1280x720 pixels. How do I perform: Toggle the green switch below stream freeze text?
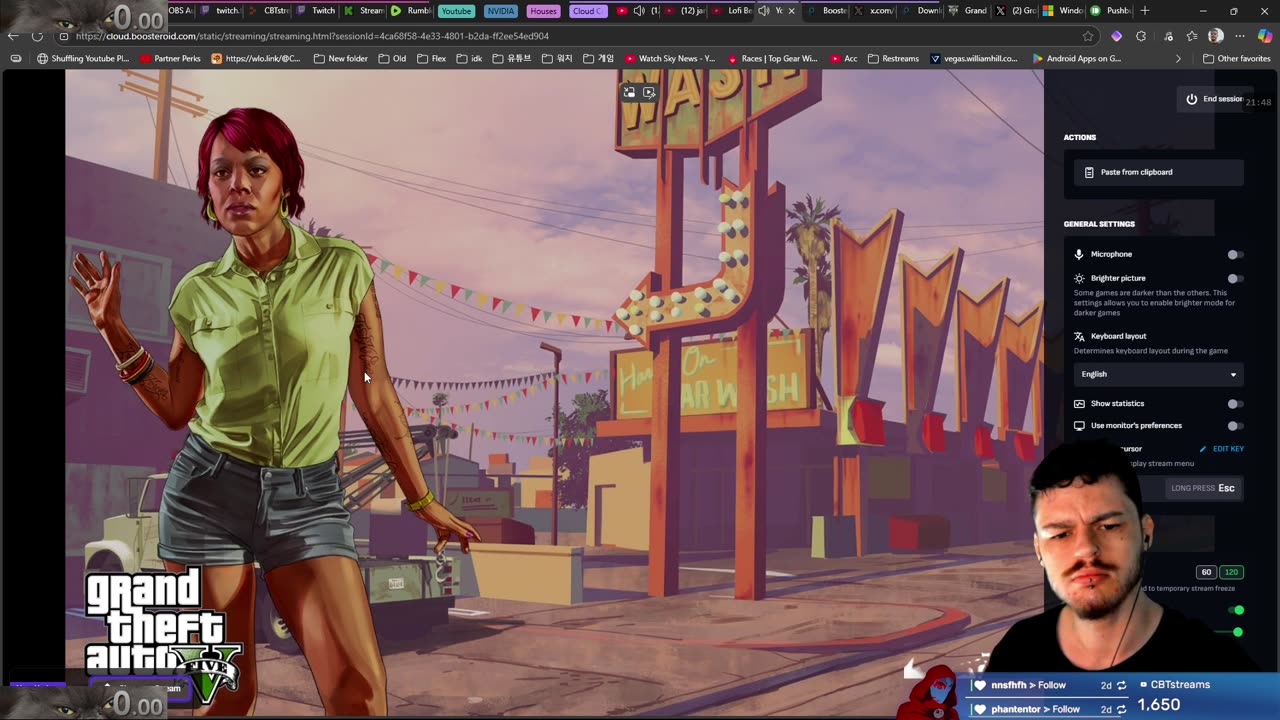1238,610
